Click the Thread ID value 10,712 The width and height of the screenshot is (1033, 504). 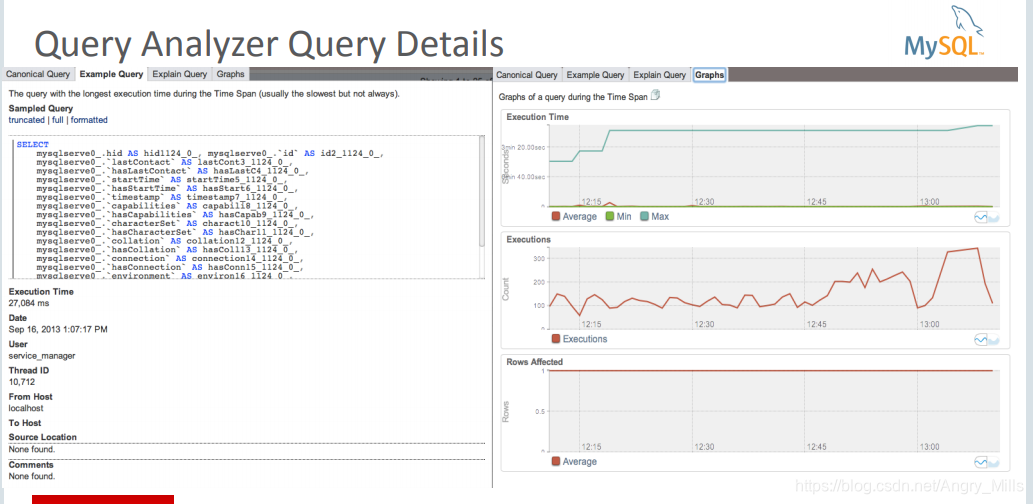click(x=22, y=381)
